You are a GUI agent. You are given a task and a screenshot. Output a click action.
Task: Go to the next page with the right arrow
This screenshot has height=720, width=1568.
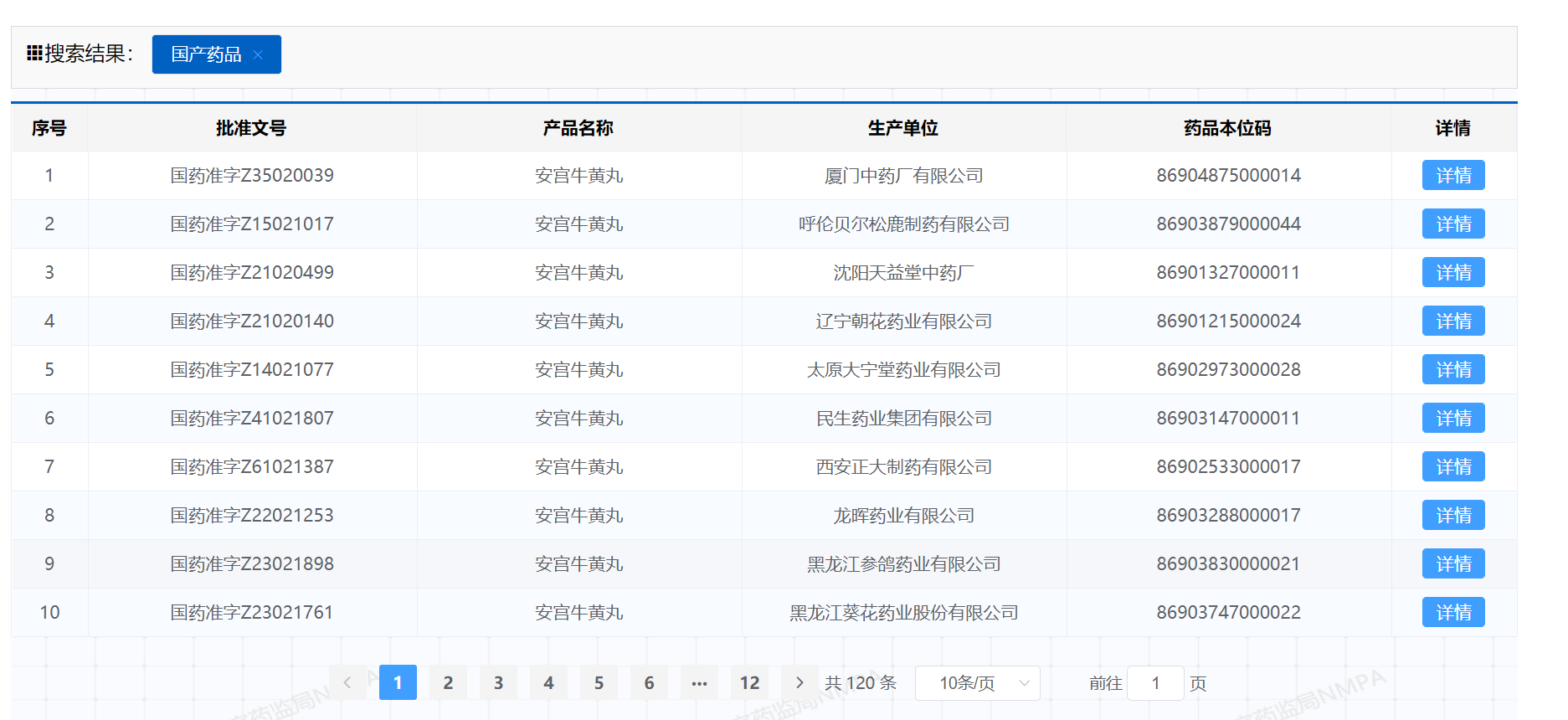pos(799,682)
